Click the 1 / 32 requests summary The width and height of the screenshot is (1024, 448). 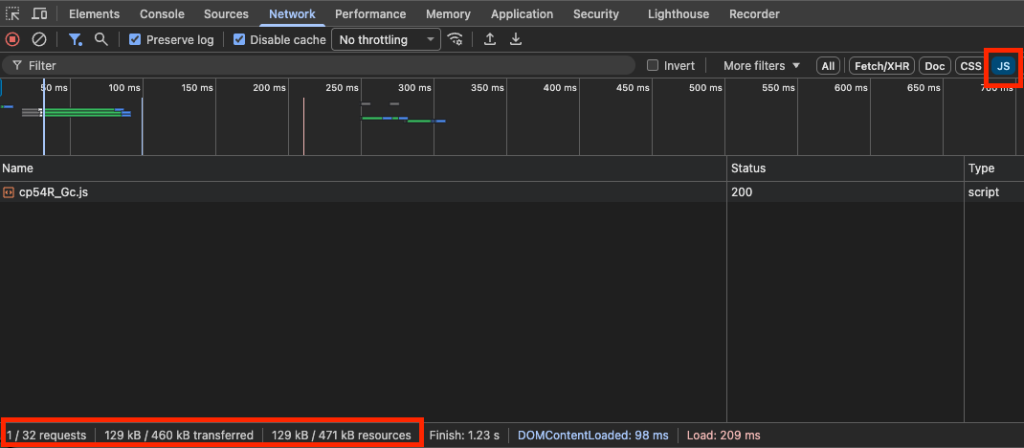pos(46,435)
